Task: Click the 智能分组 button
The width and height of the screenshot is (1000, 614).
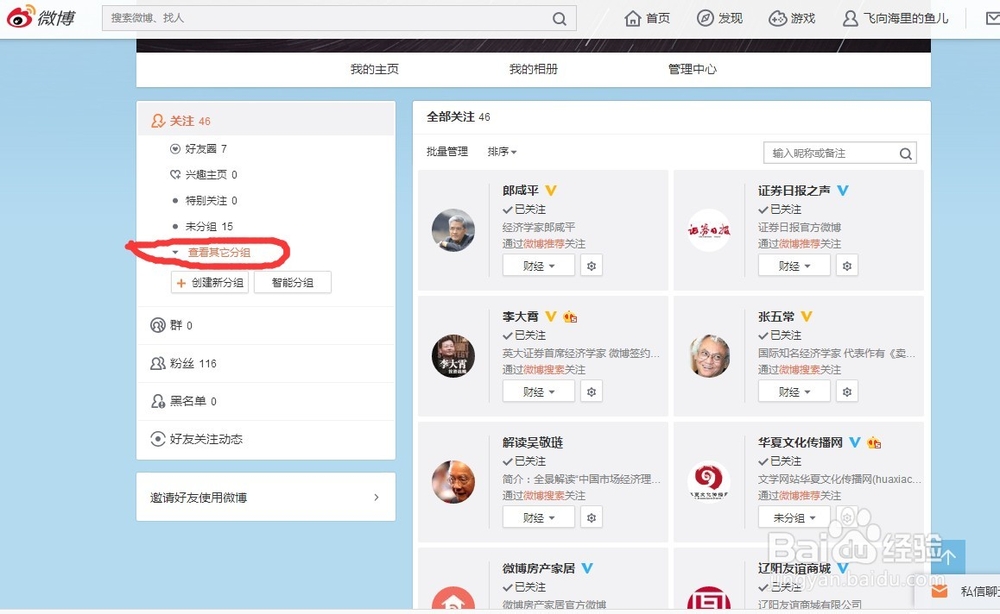Action: [x=293, y=282]
